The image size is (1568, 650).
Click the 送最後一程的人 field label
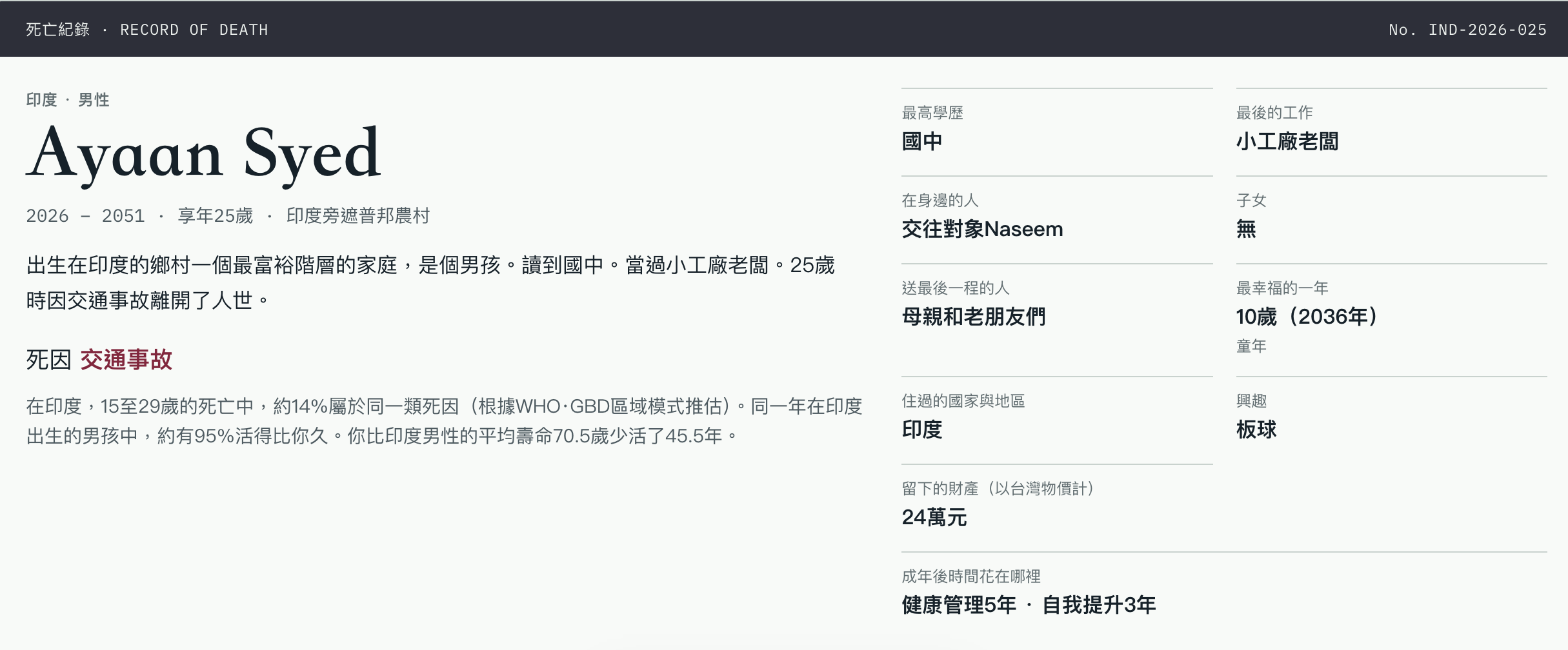click(956, 288)
